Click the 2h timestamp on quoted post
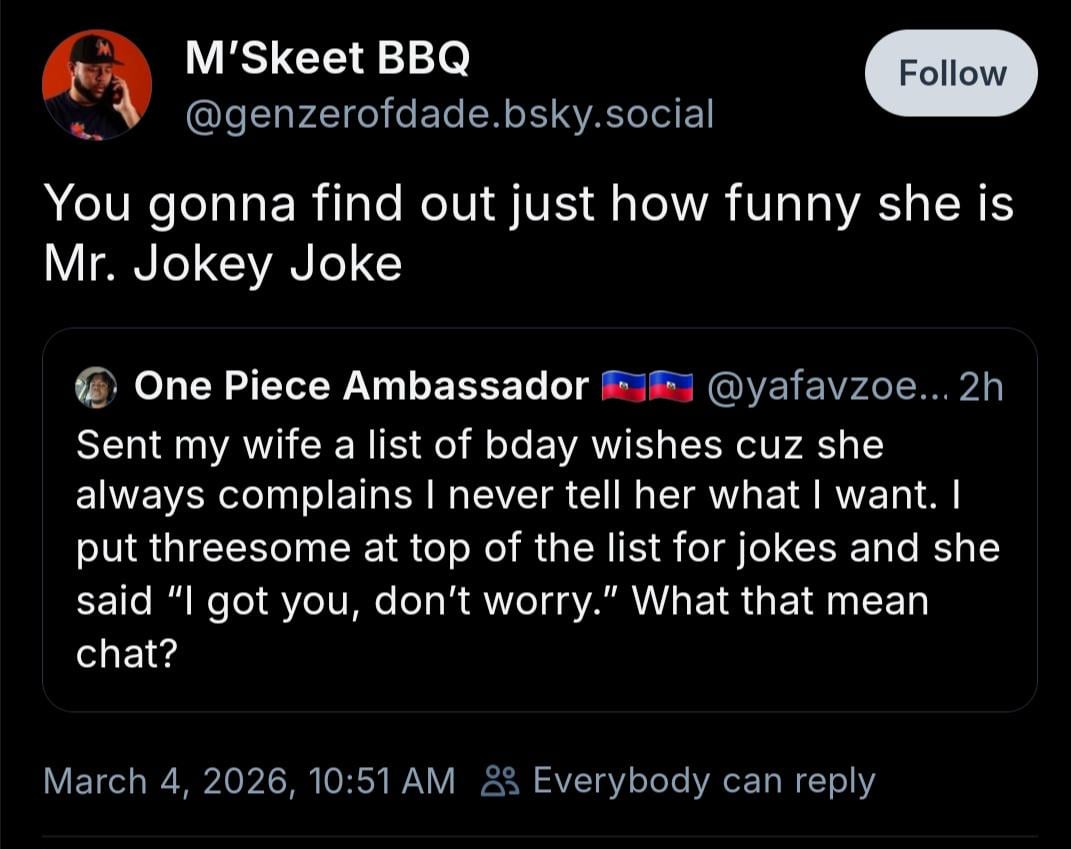1071x849 pixels. click(x=980, y=387)
